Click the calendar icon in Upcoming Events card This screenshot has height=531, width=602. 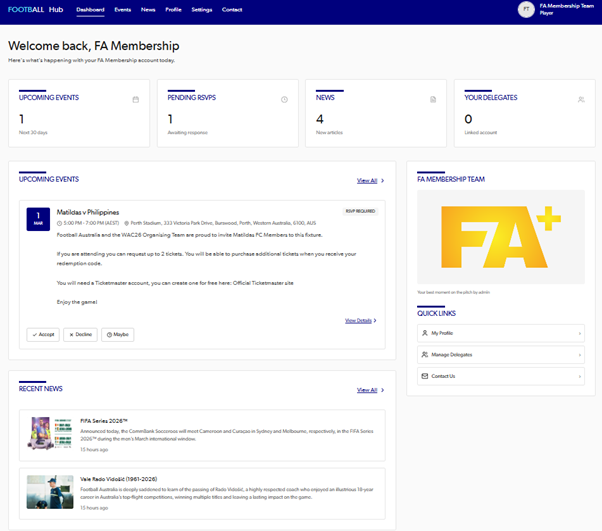[x=136, y=99]
